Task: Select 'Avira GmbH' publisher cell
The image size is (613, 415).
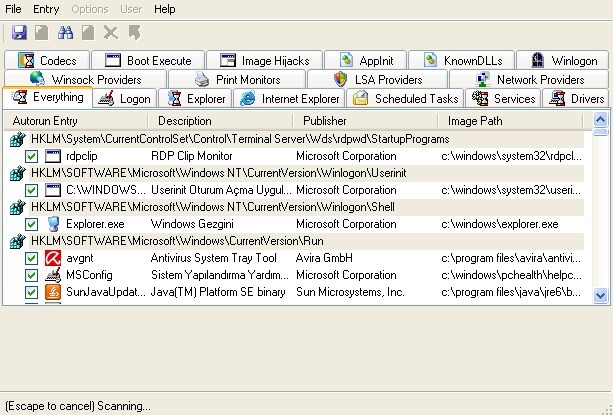Action: [x=324, y=258]
